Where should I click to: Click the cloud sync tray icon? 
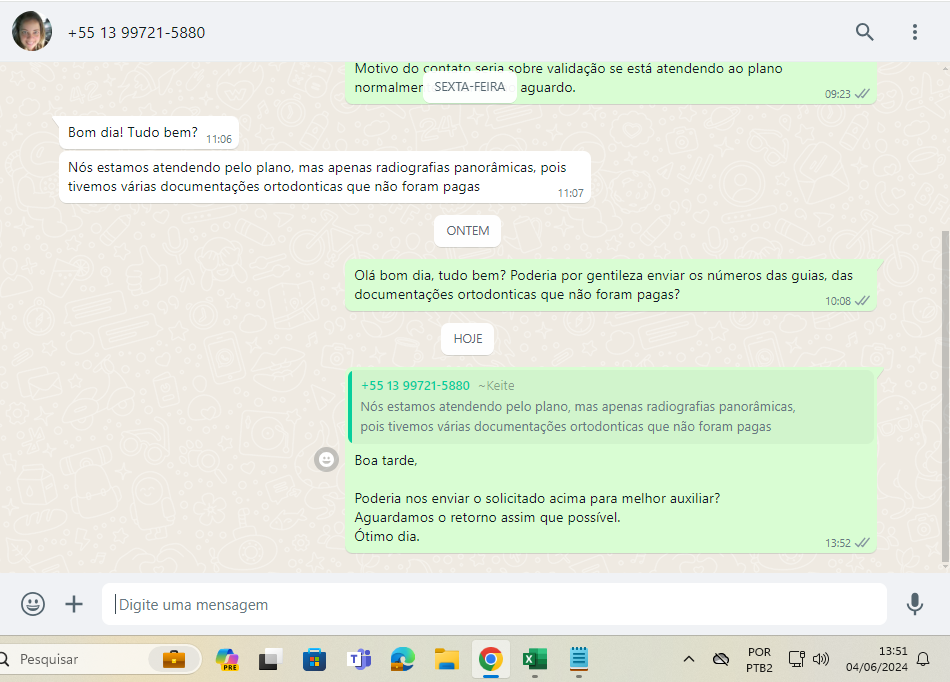click(x=720, y=659)
